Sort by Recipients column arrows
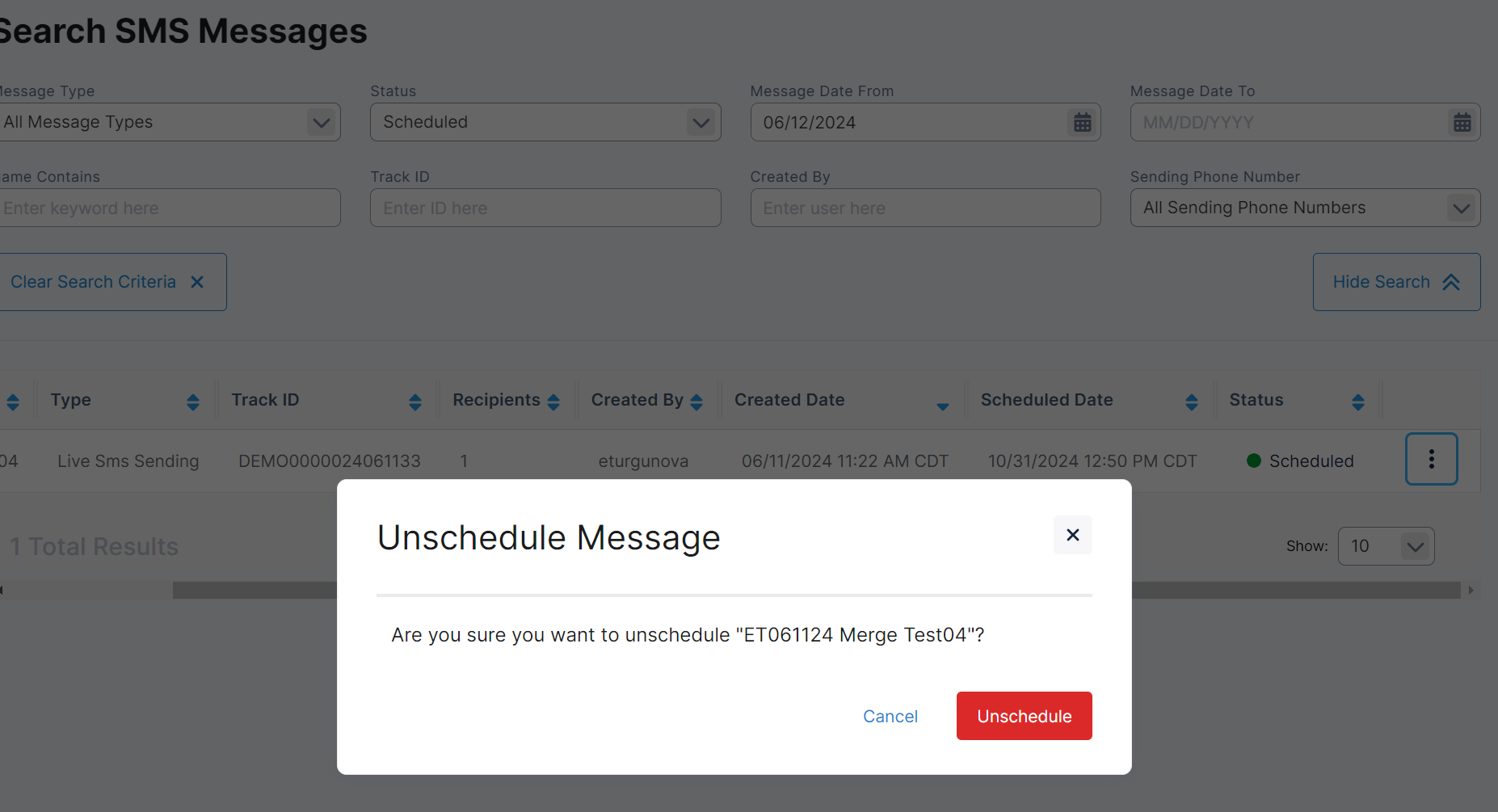 pyautogui.click(x=553, y=402)
